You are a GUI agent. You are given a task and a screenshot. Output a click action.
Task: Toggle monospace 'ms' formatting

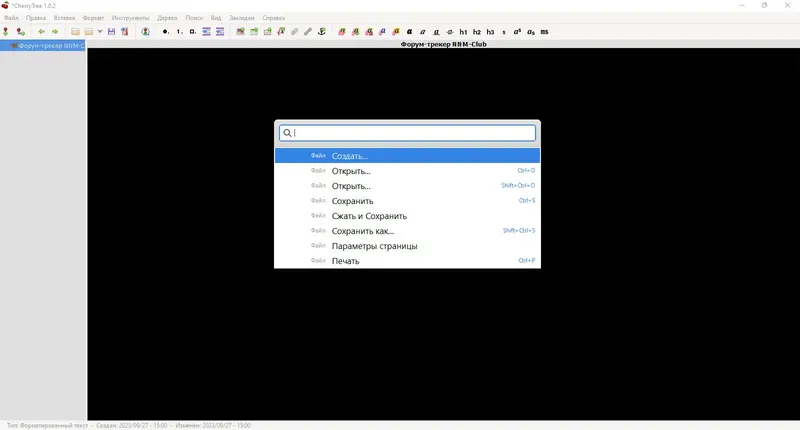pos(544,32)
